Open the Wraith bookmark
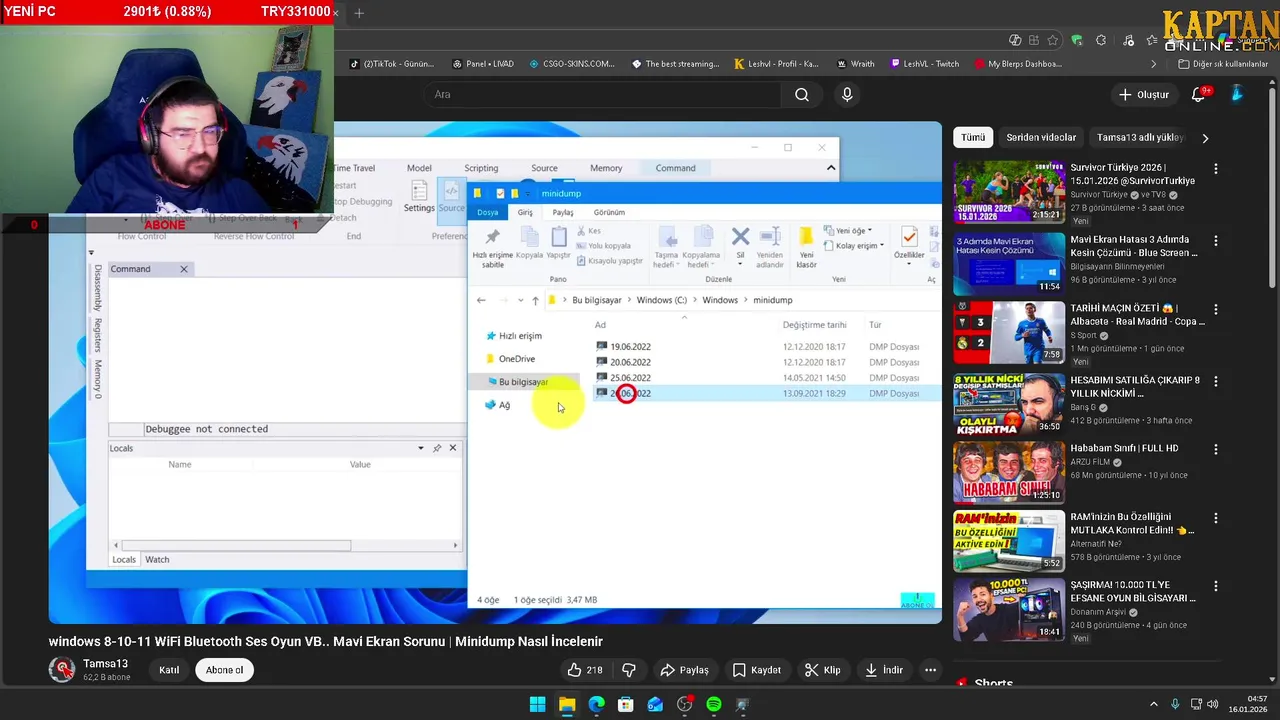This screenshot has height=720, width=1280. [855, 64]
